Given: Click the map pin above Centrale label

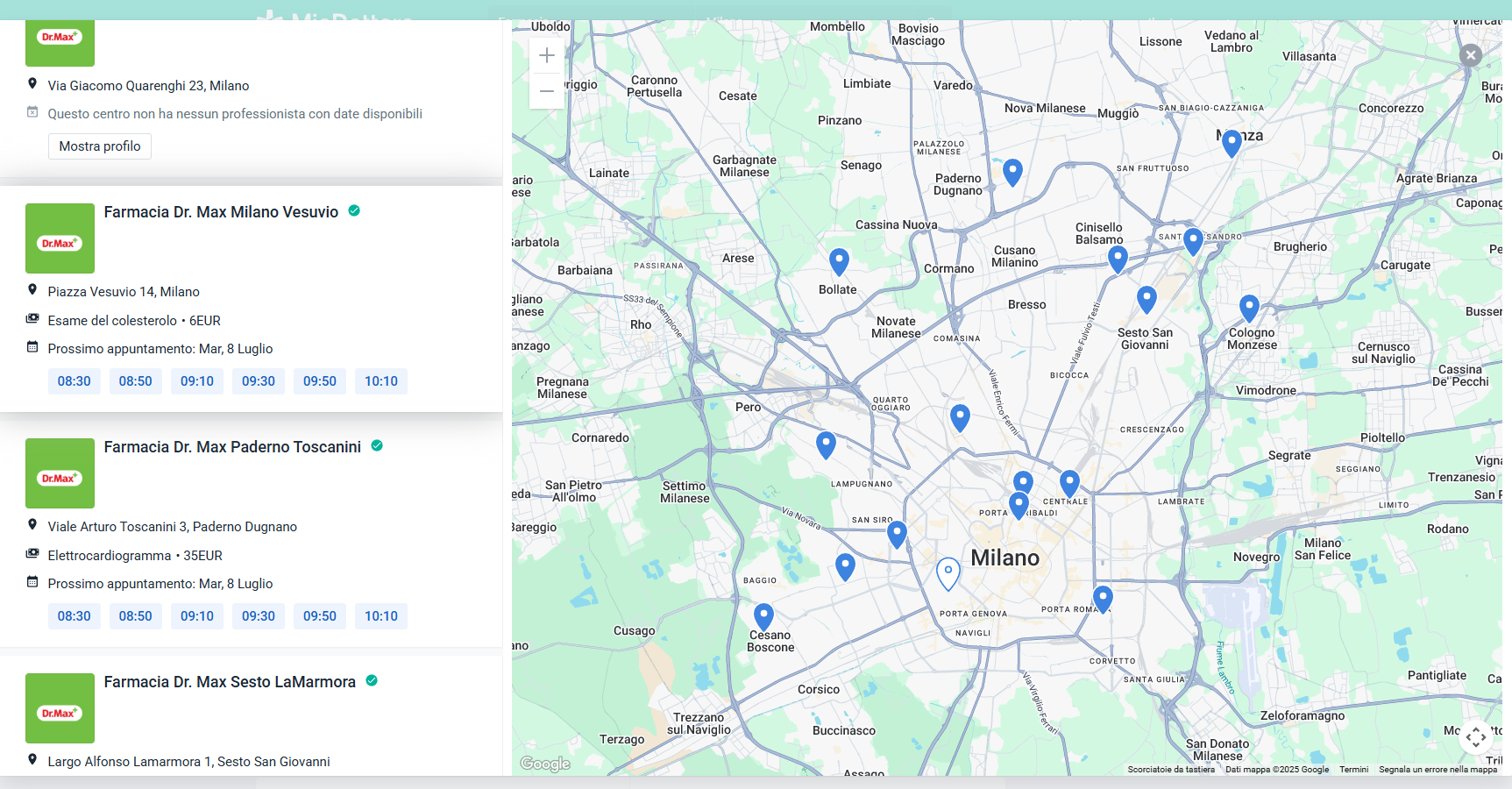Looking at the screenshot, I should point(1069,485).
